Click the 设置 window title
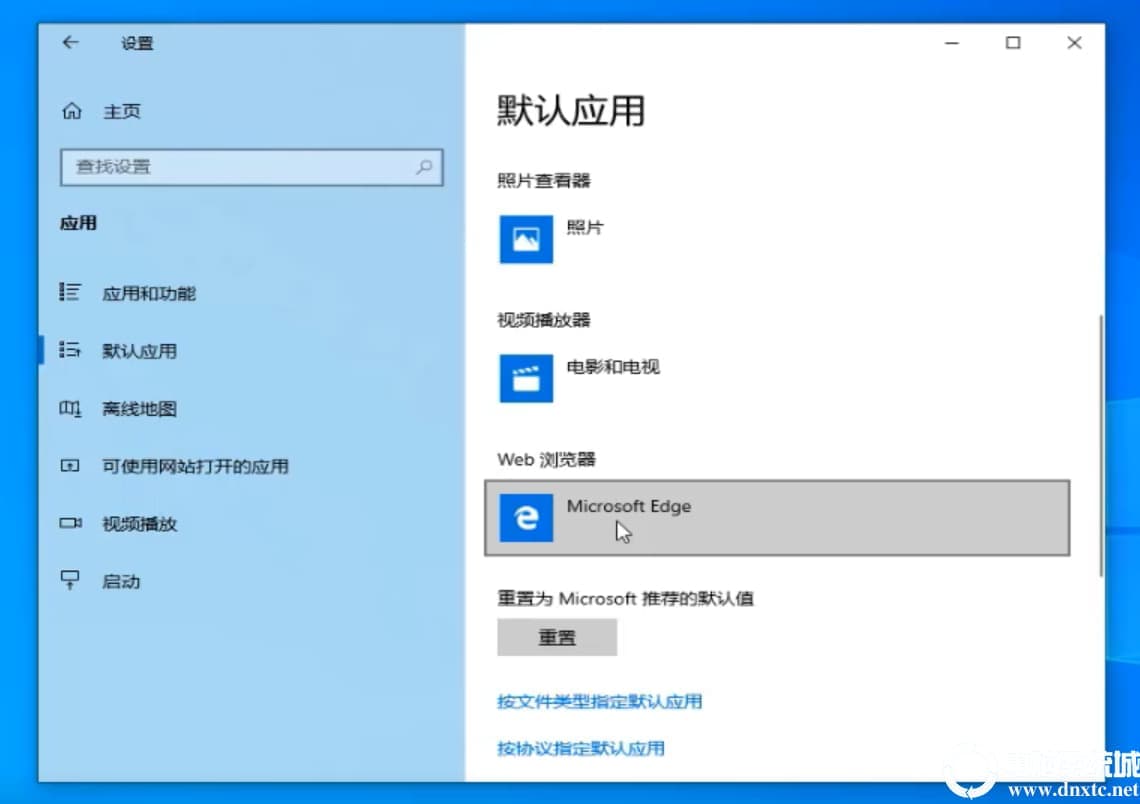Screen dimensions: 1140x804 137,44
